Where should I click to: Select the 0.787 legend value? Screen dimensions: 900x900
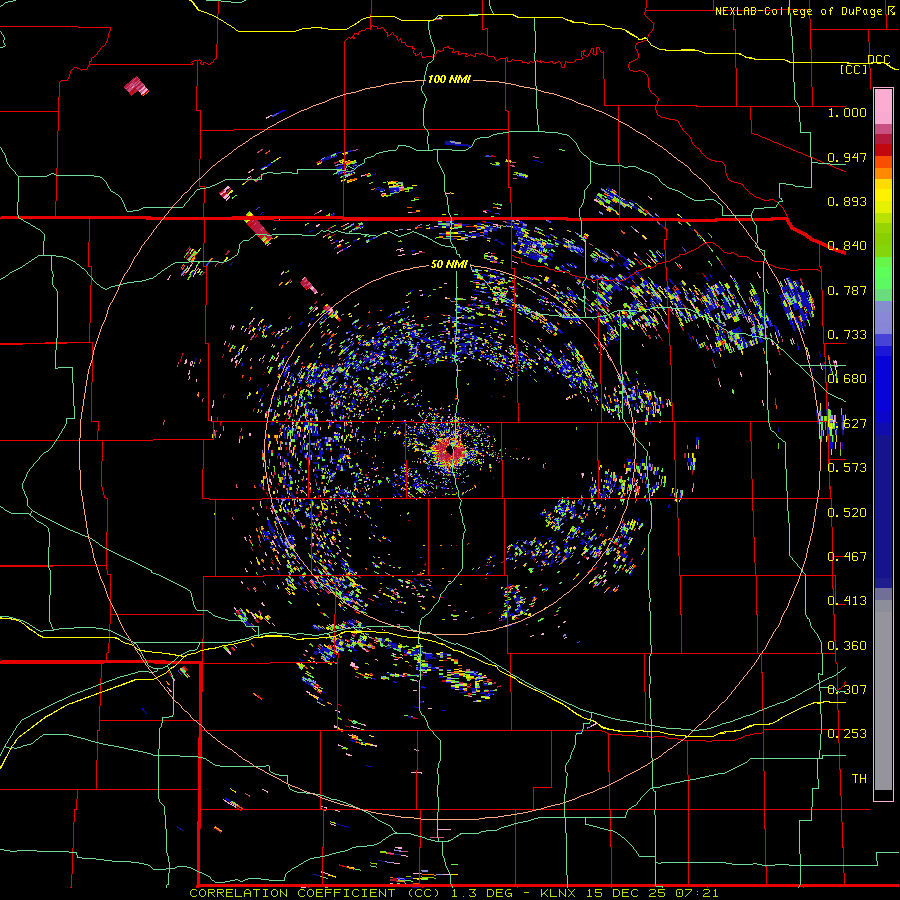pos(847,290)
